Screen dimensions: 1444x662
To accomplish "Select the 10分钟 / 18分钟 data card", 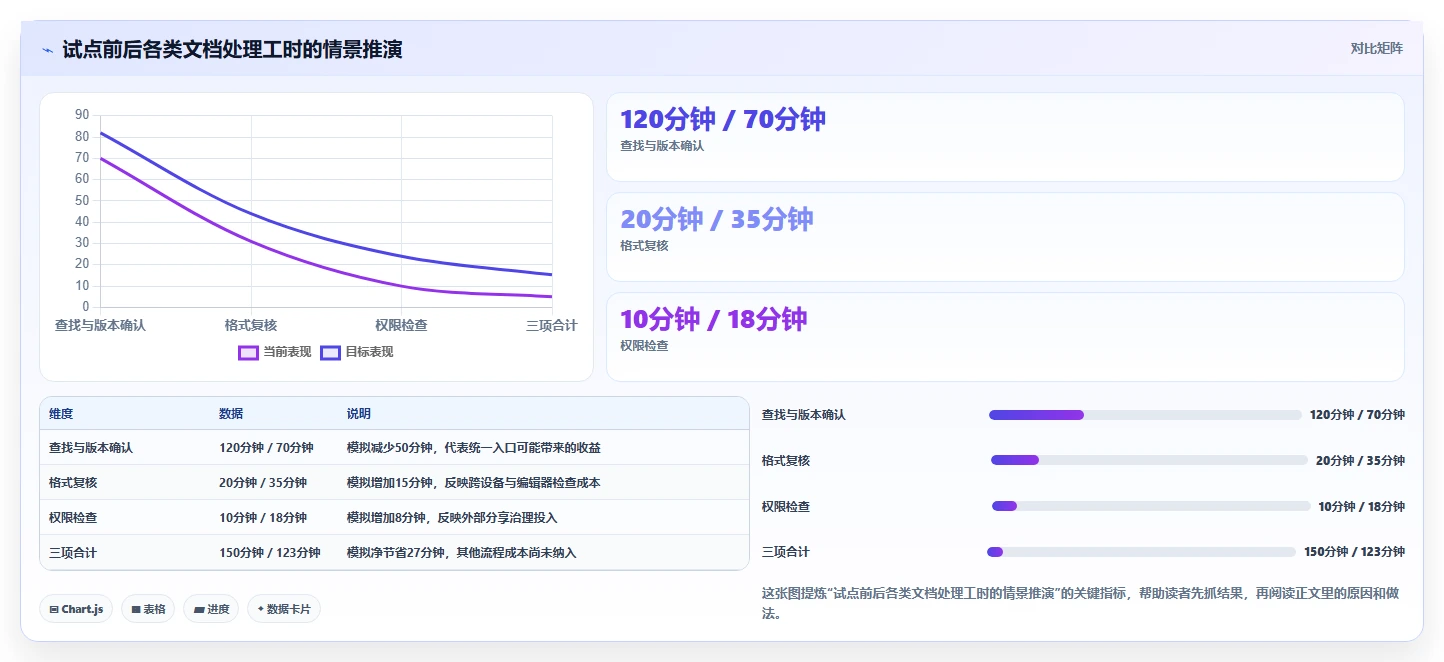I will pyautogui.click(x=1005, y=337).
